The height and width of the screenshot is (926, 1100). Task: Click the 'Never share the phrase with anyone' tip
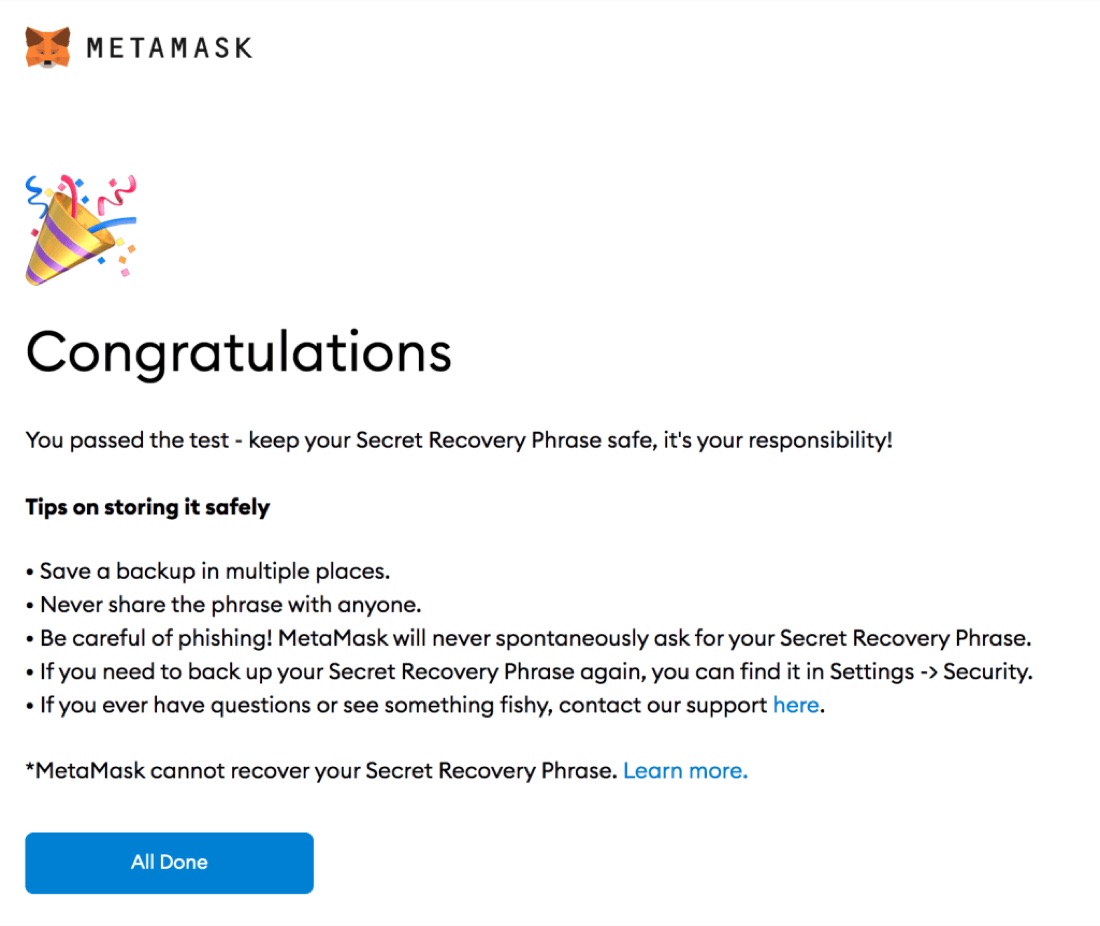coord(231,605)
